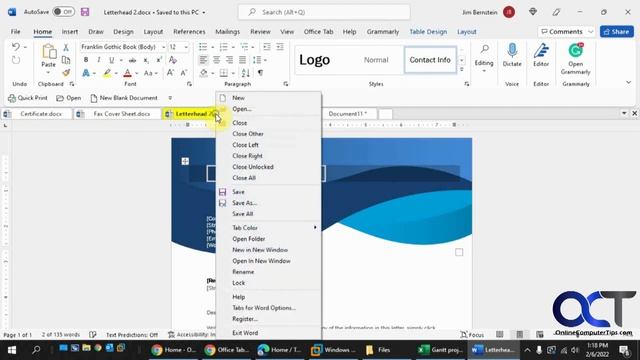Click the Format Painter brush icon
640x360 pixels.
66,73
